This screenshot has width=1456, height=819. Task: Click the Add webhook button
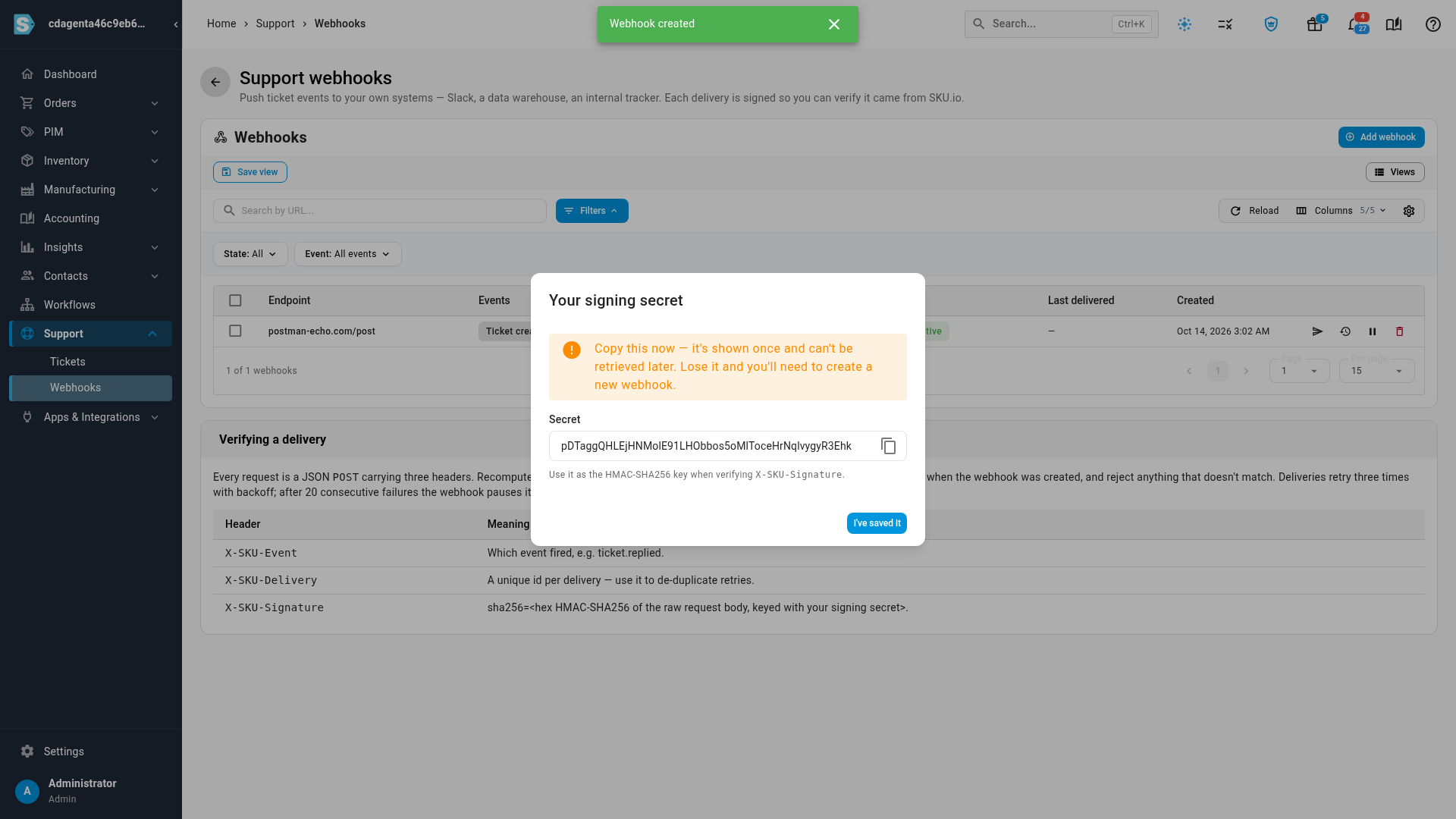(1381, 137)
